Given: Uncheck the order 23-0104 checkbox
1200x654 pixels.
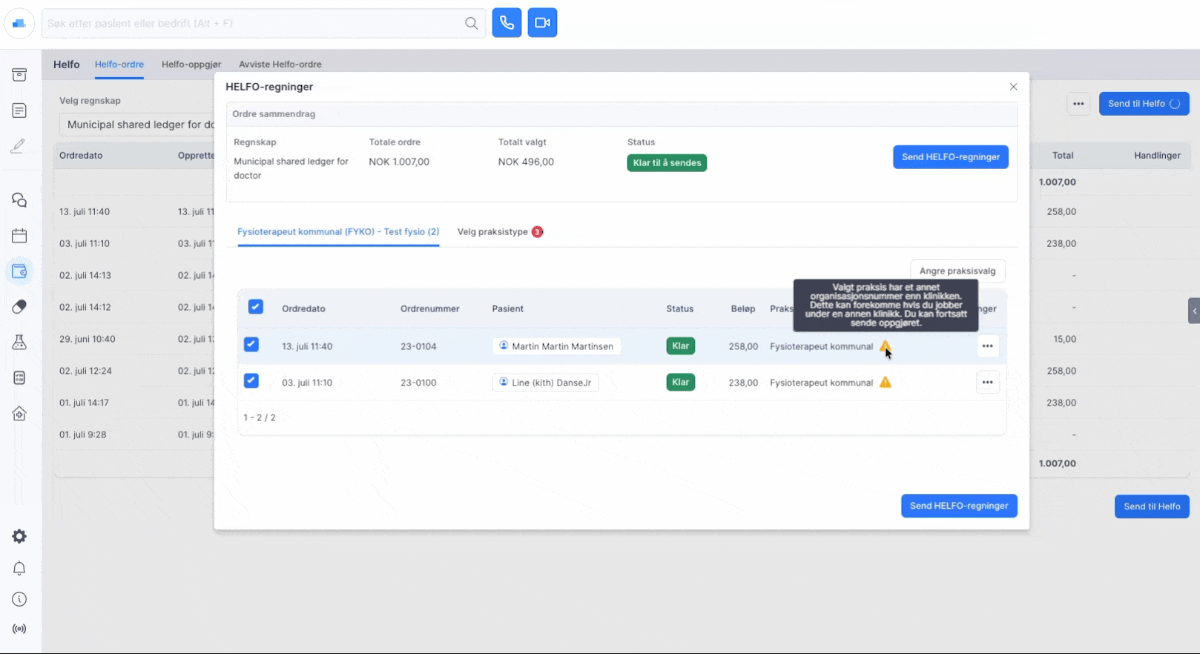Looking at the screenshot, I should [251, 344].
